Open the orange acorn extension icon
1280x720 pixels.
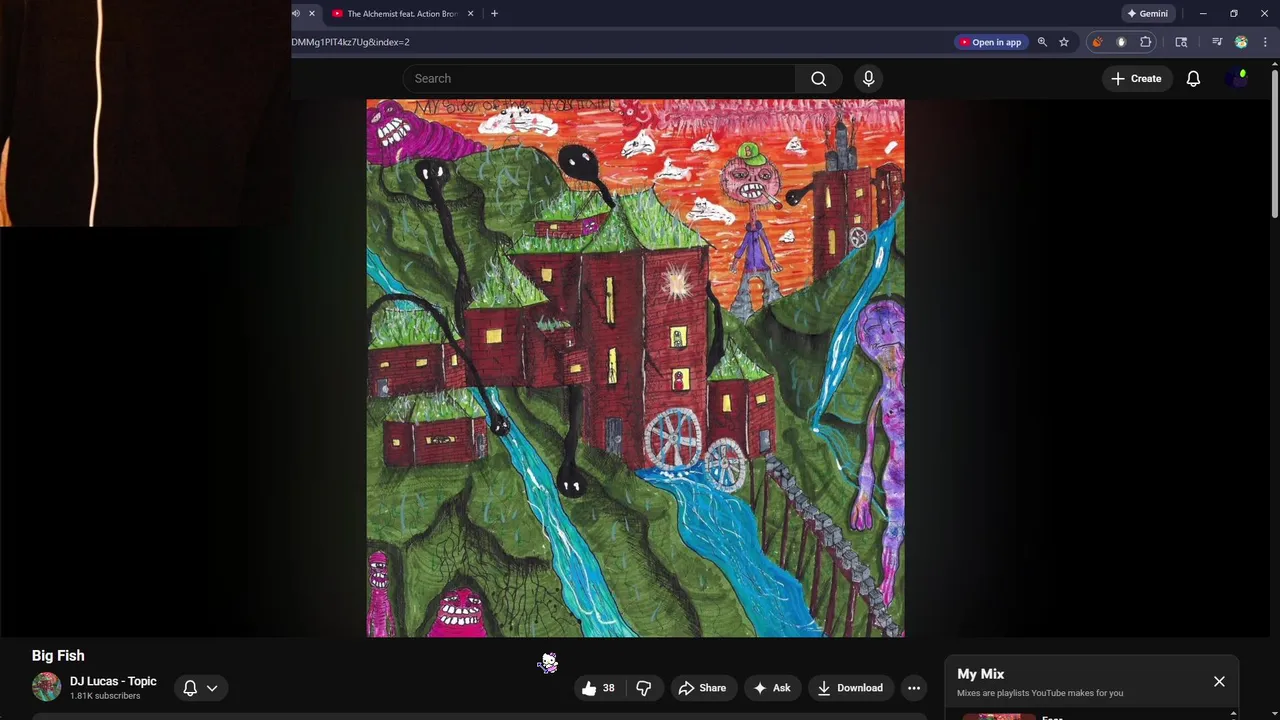[1097, 42]
